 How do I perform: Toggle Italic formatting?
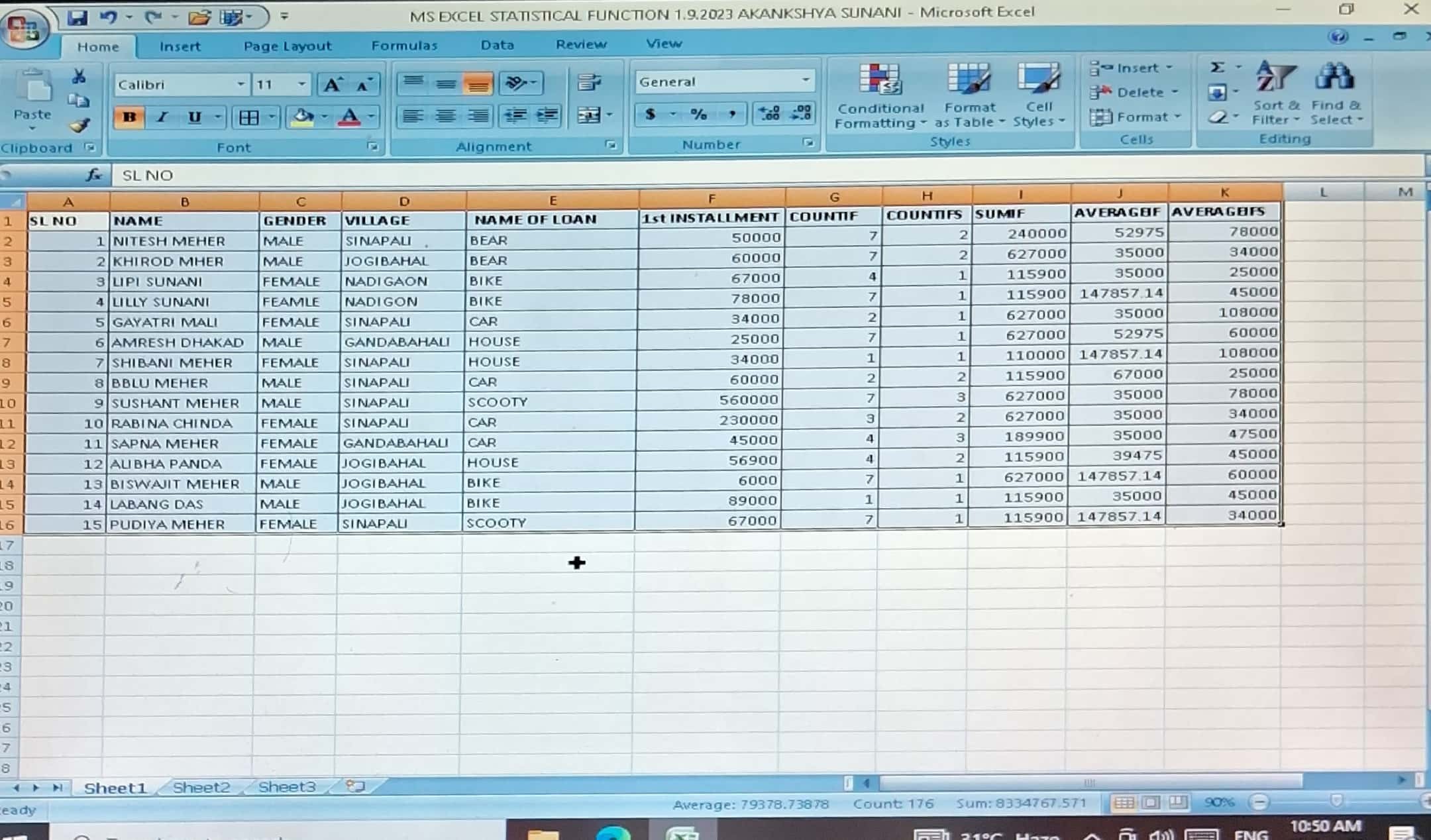click(162, 117)
